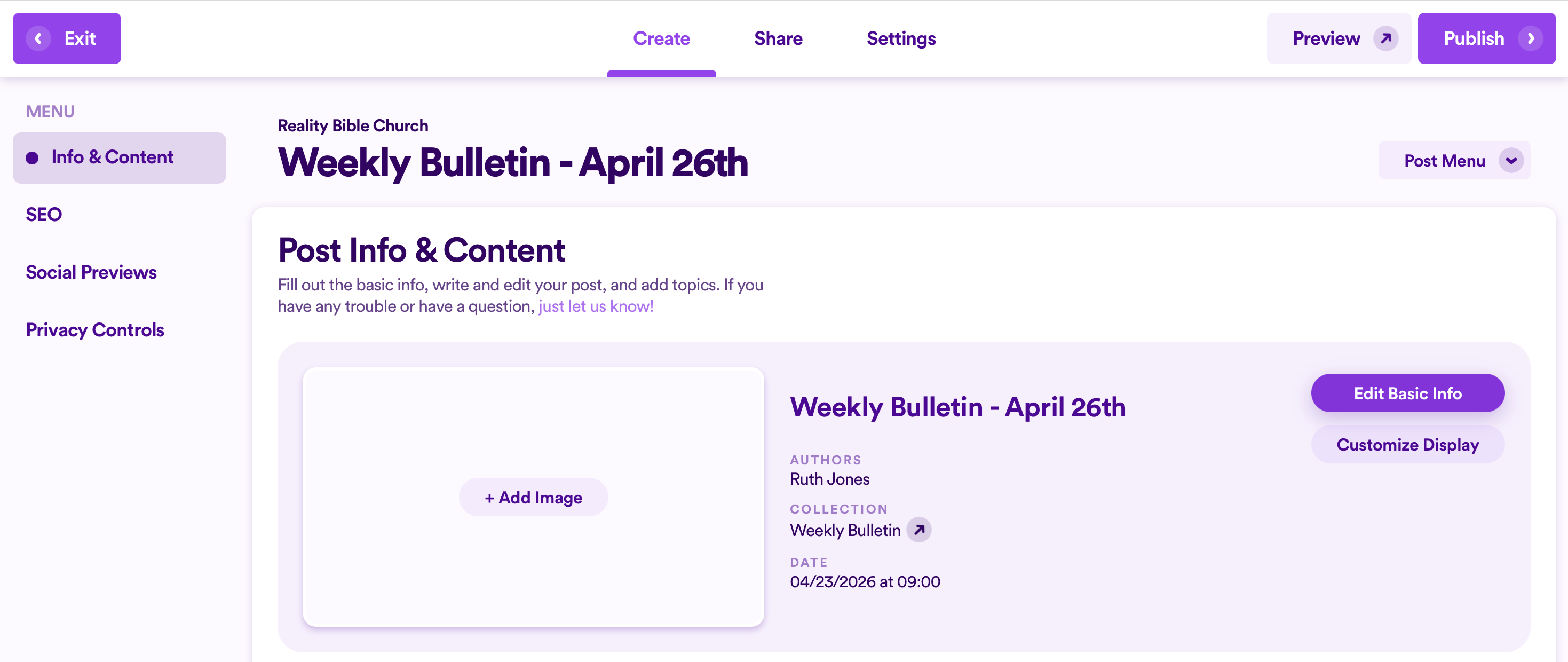Click the Edit Basic Info button
The width and height of the screenshot is (1568, 662).
click(x=1407, y=393)
